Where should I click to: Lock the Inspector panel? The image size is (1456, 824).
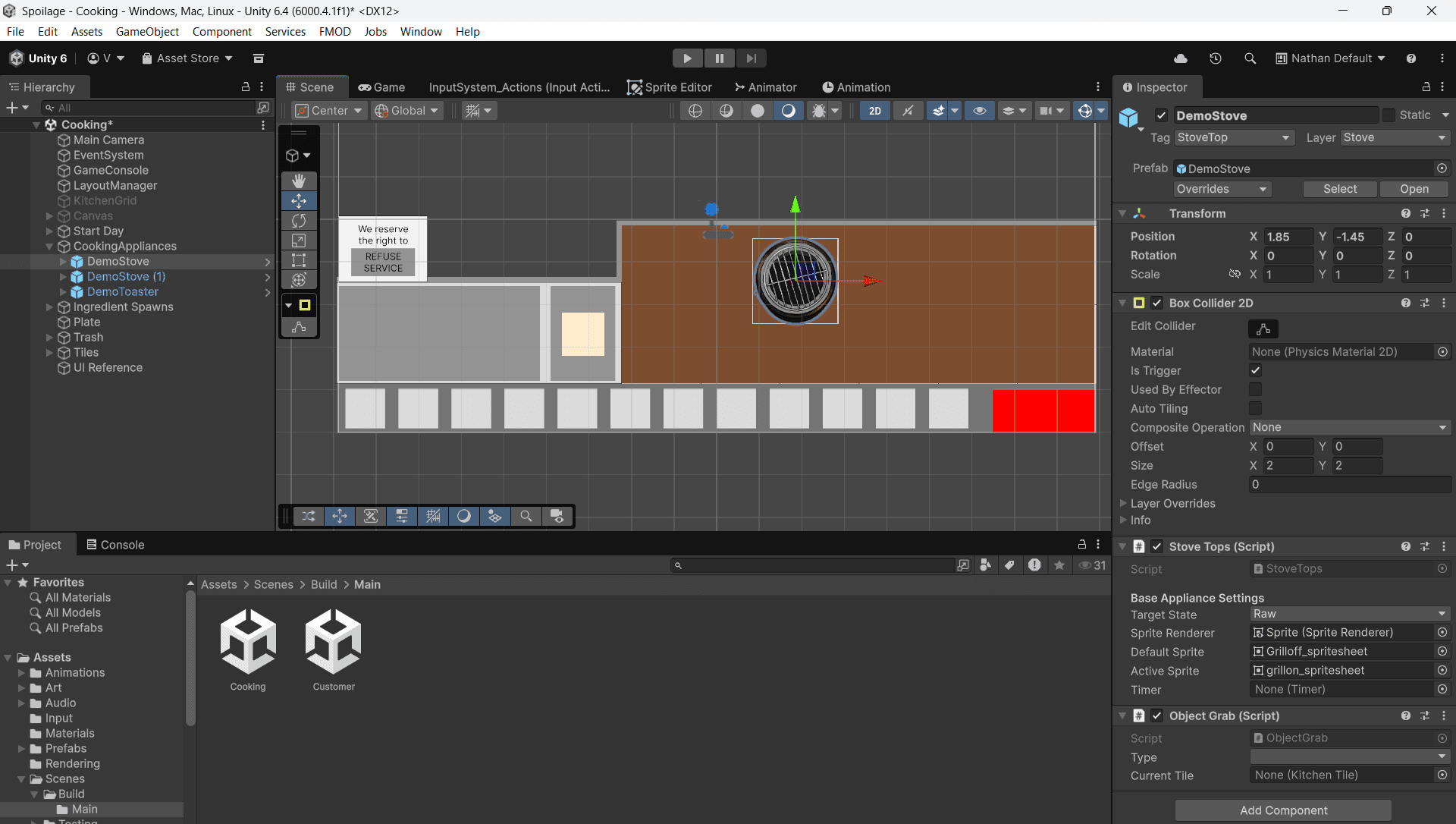click(1426, 87)
